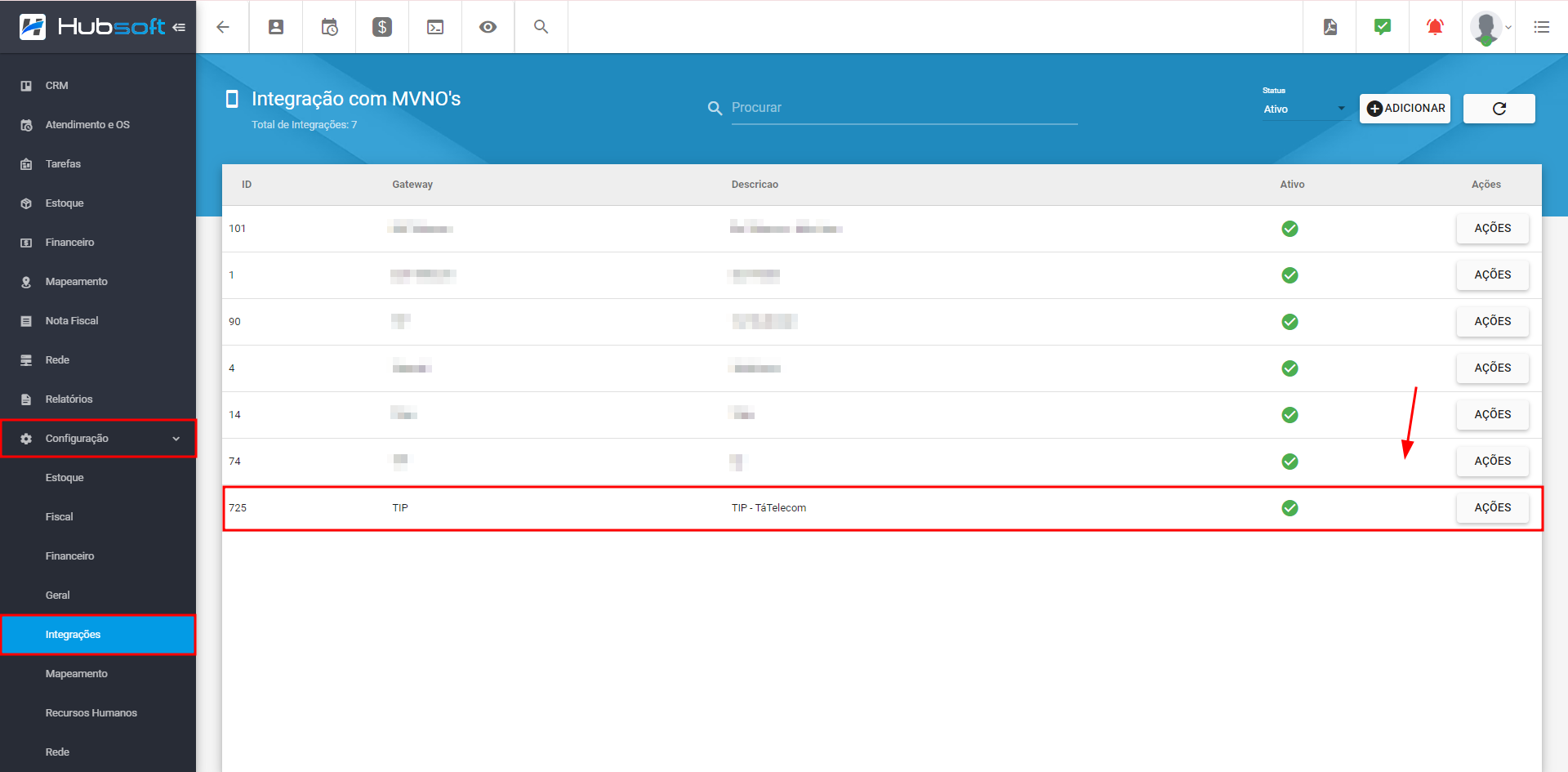Click the magnifier search icon in toolbar

541,27
